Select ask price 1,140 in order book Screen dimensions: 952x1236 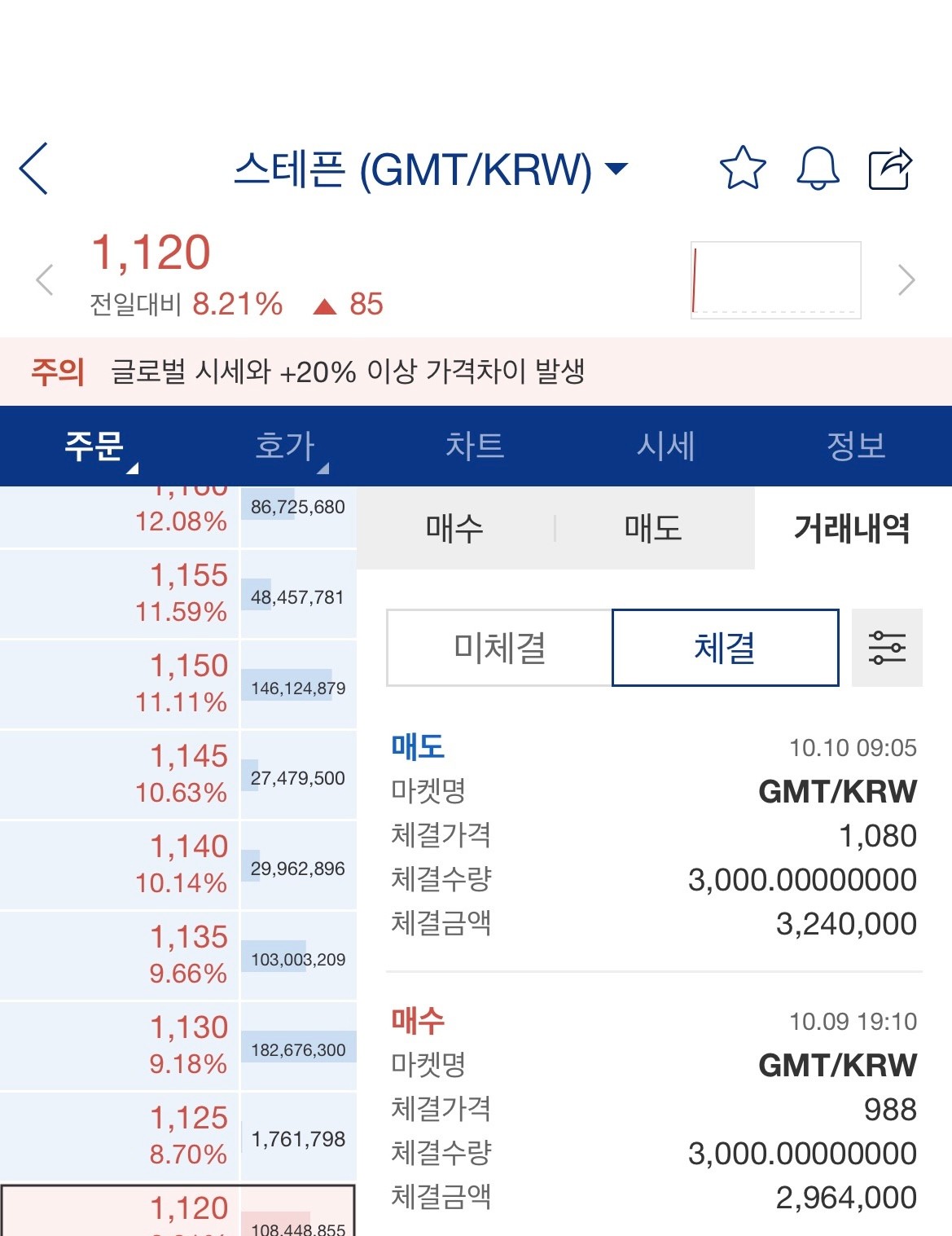[x=119, y=864]
